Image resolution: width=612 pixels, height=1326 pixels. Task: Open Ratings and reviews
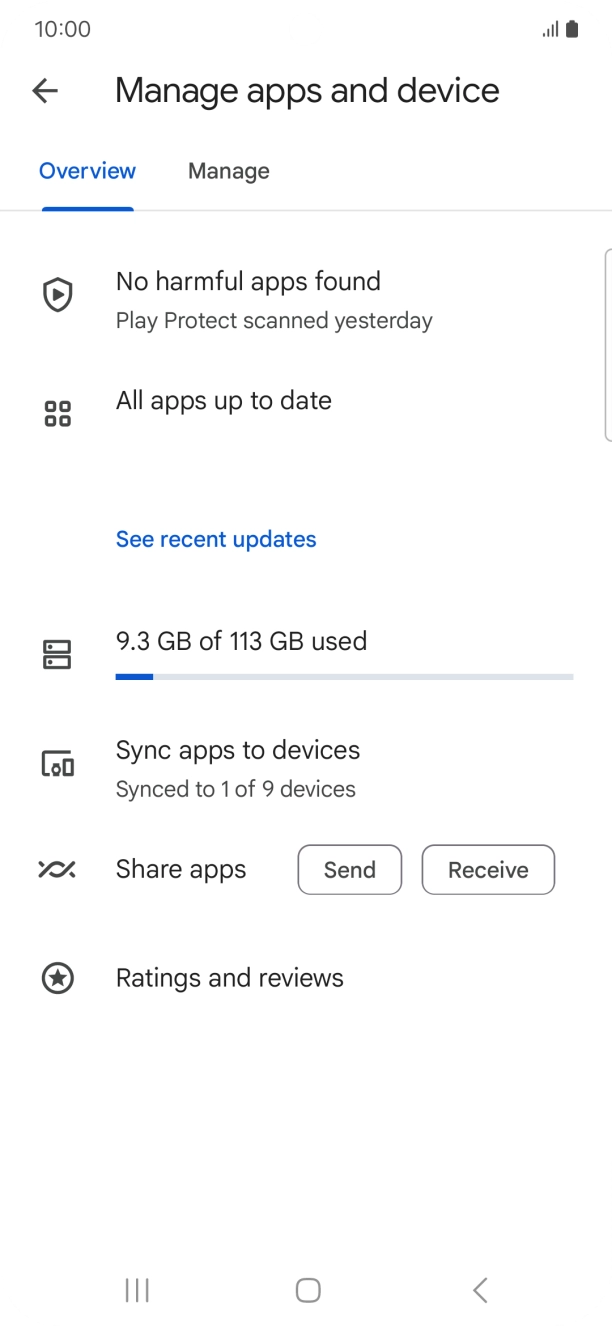tap(230, 978)
